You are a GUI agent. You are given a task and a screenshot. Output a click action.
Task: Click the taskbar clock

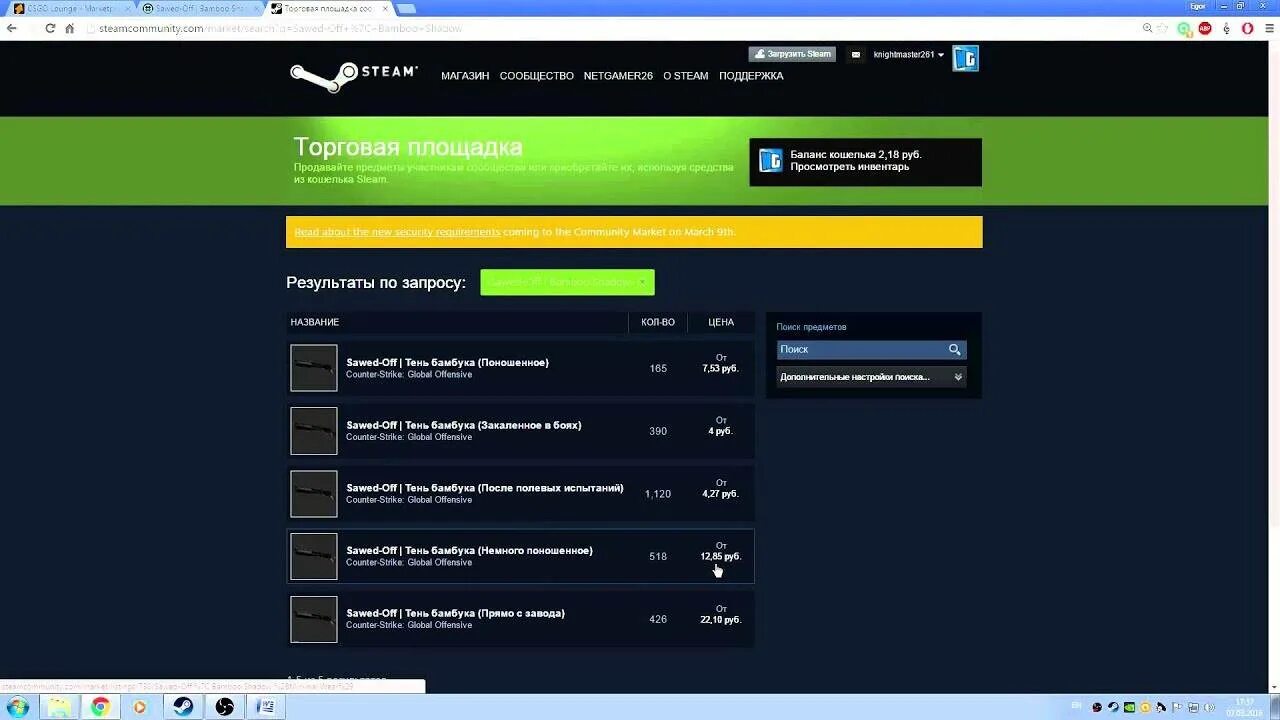(1245, 707)
